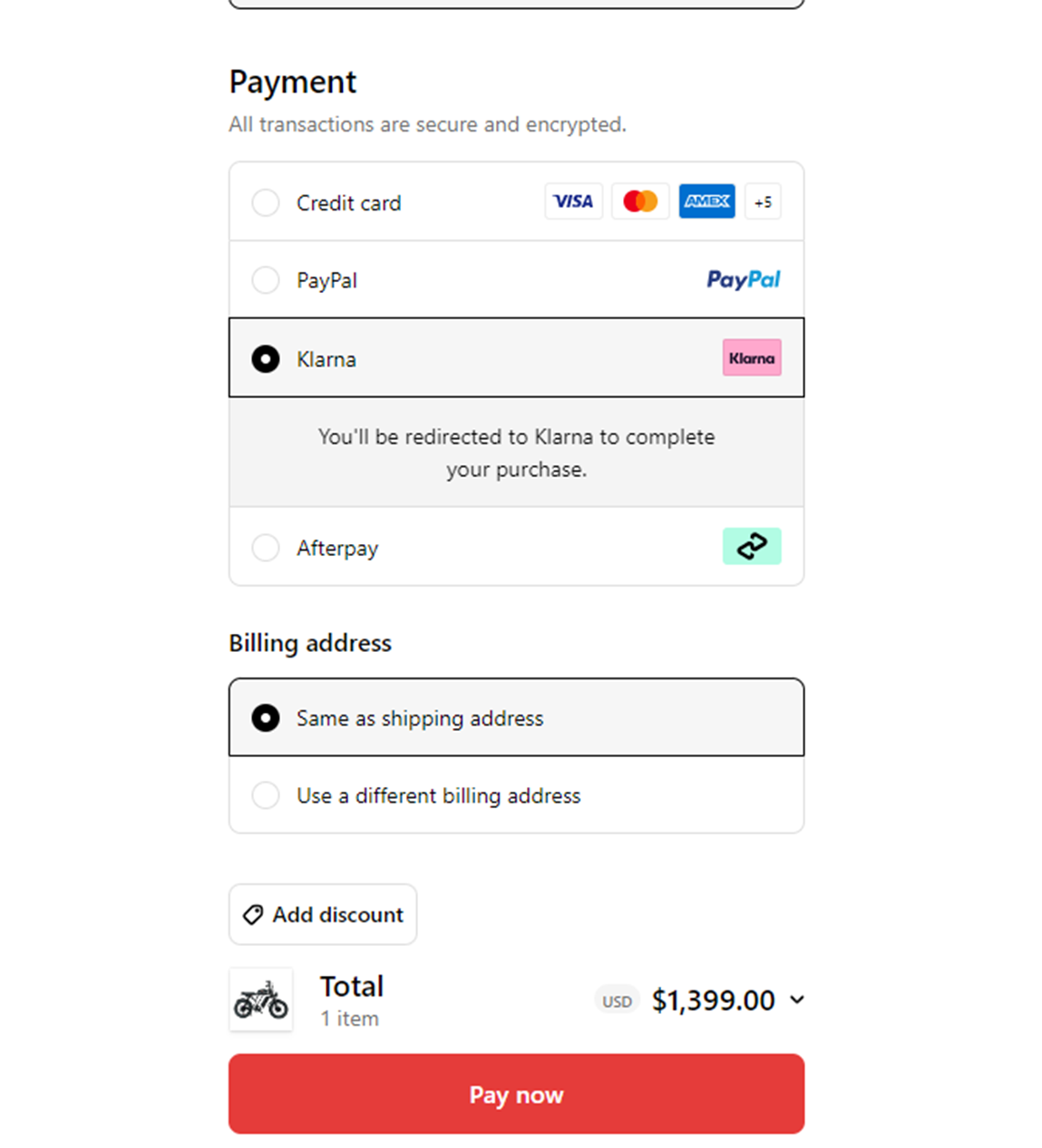The height and width of the screenshot is (1148, 1042).
Task: Select the Afterpay payment option
Action: 265,548
